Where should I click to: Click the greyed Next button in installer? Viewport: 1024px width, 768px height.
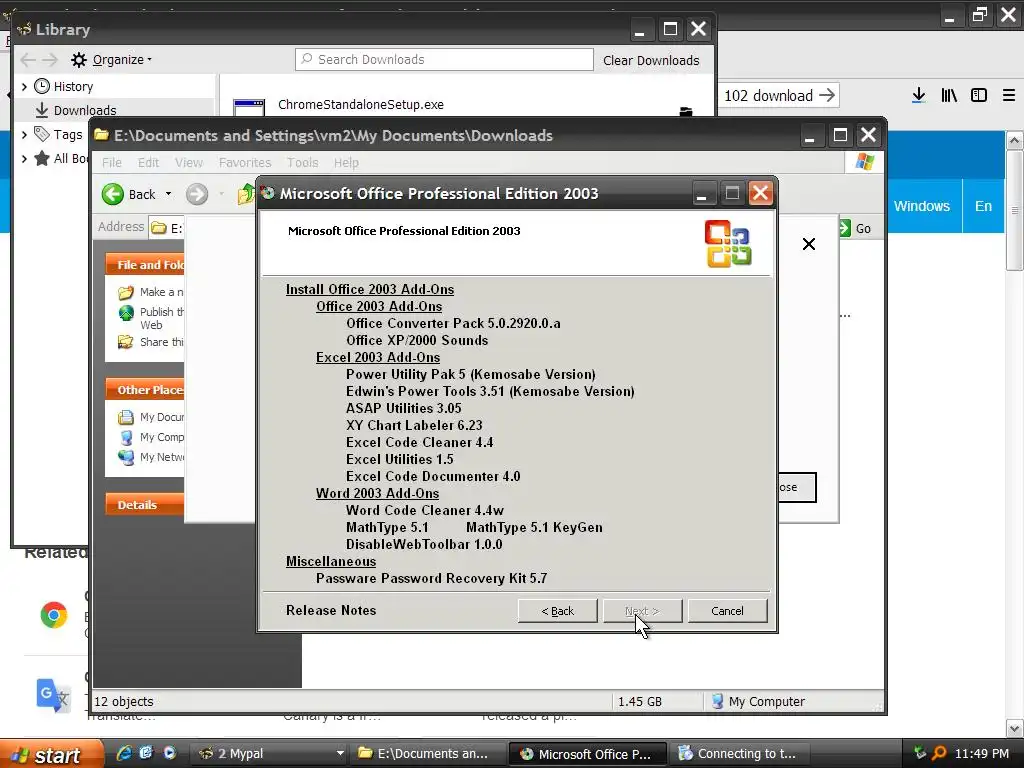click(x=642, y=611)
